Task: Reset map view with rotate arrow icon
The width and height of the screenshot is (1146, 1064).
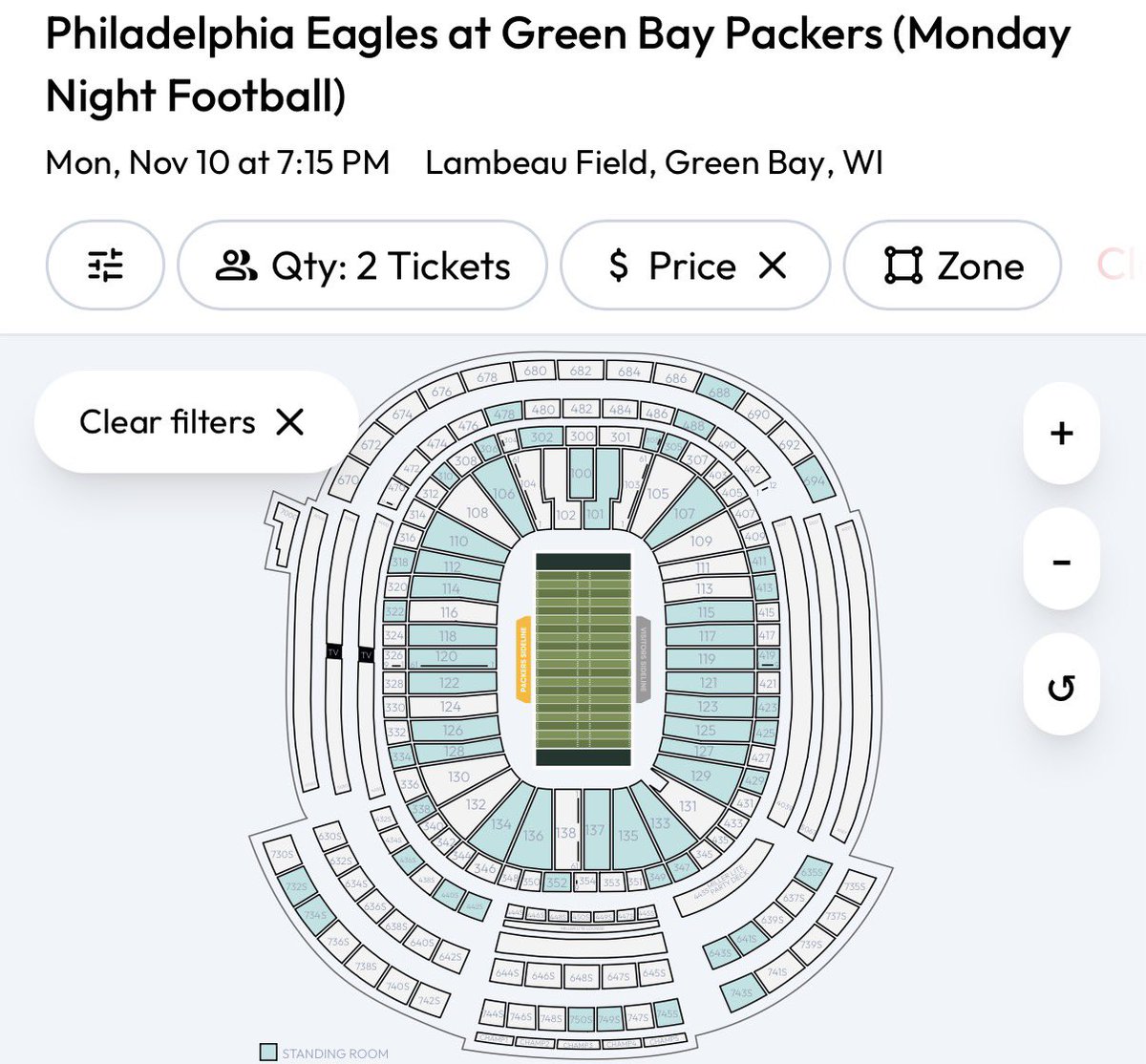Action: (1061, 687)
